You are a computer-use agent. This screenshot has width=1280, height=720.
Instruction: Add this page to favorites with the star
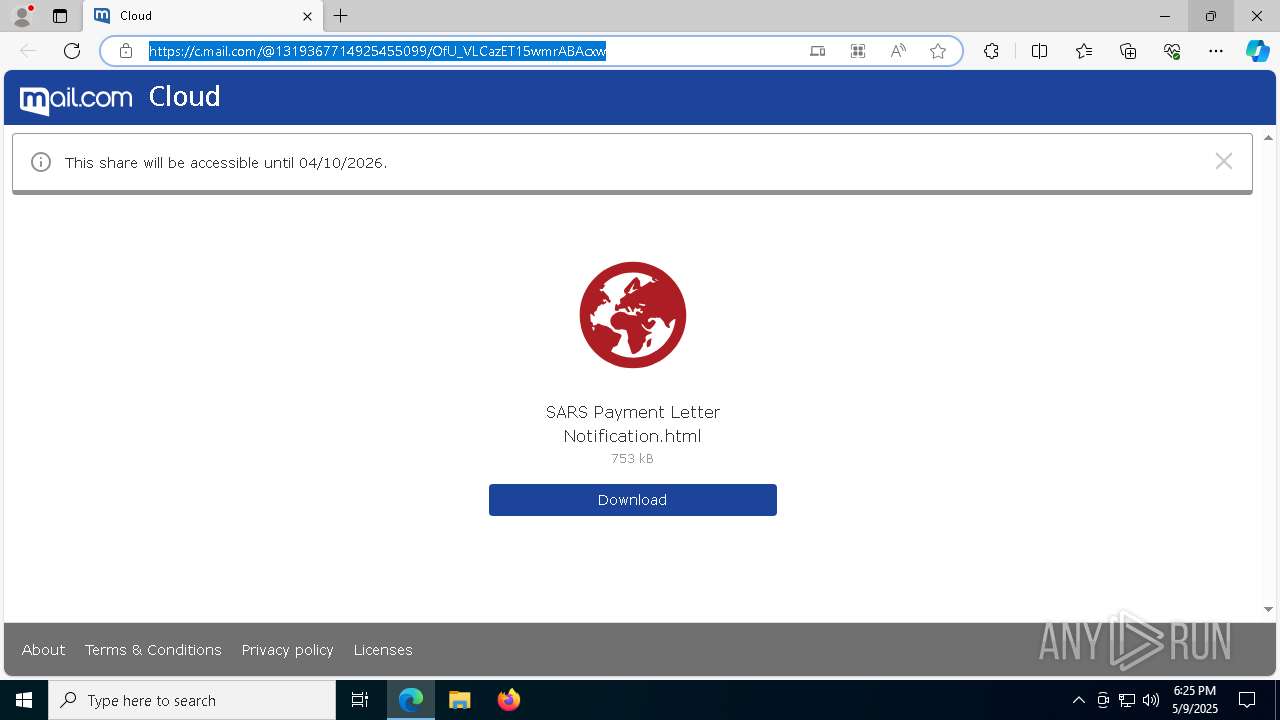[x=938, y=51]
